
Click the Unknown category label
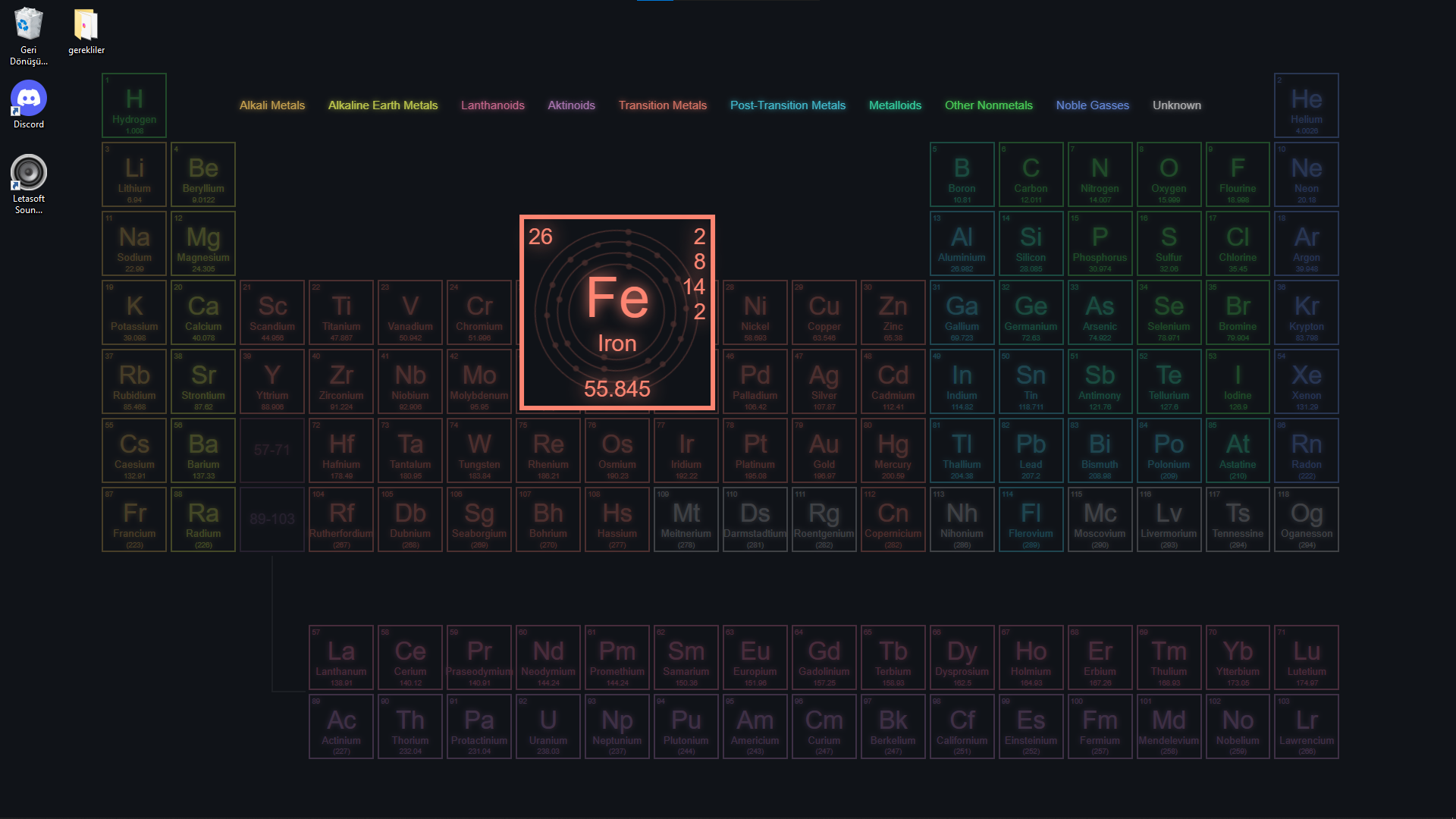coord(1176,105)
